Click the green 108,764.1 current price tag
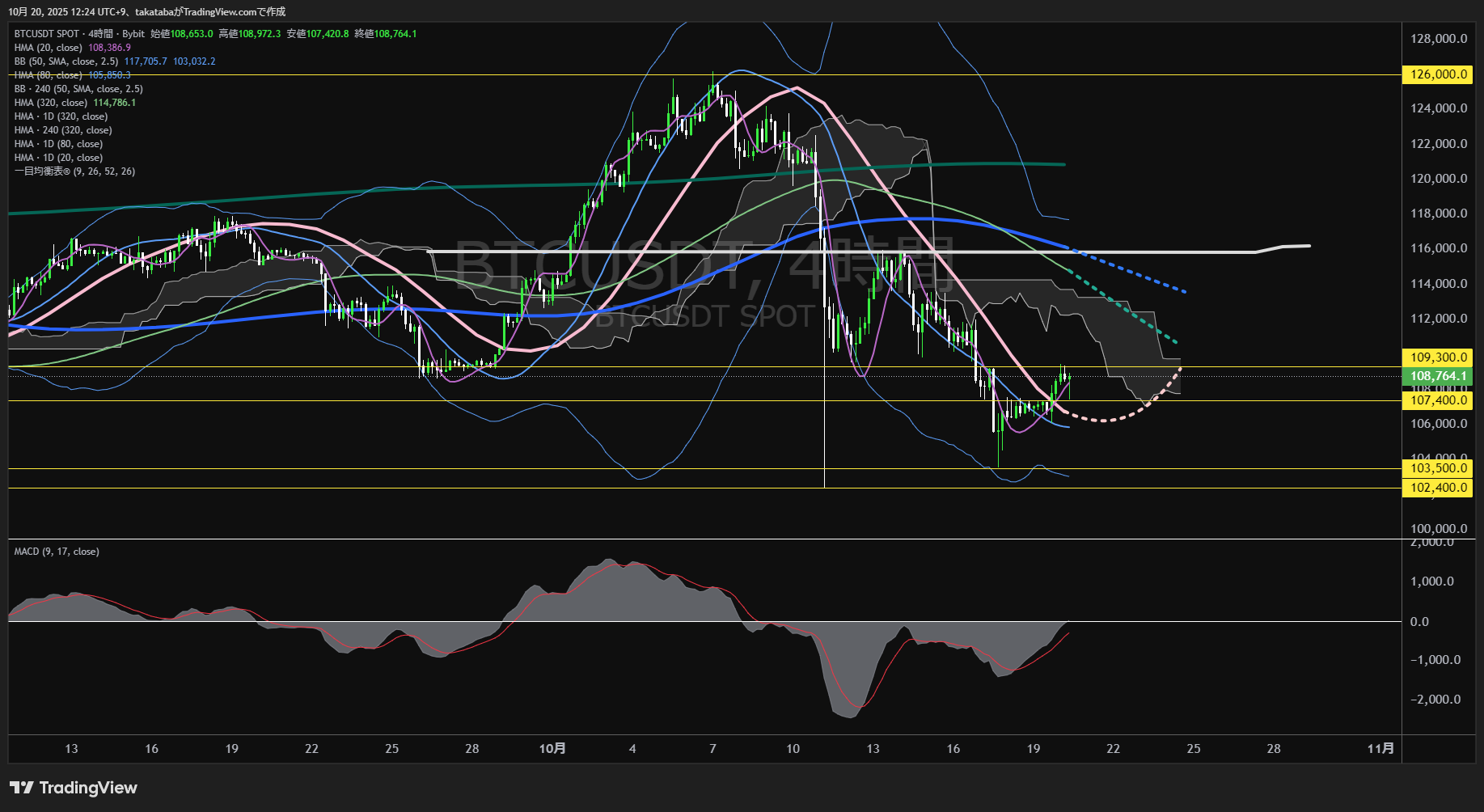 point(1437,376)
